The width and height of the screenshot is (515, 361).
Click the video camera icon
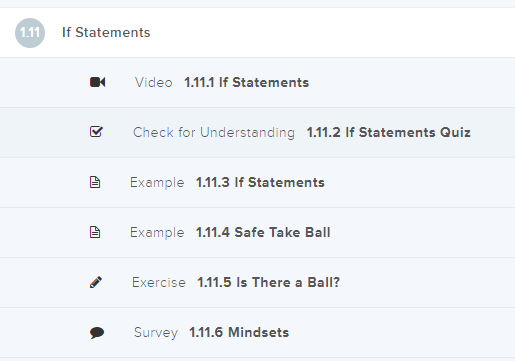point(97,82)
